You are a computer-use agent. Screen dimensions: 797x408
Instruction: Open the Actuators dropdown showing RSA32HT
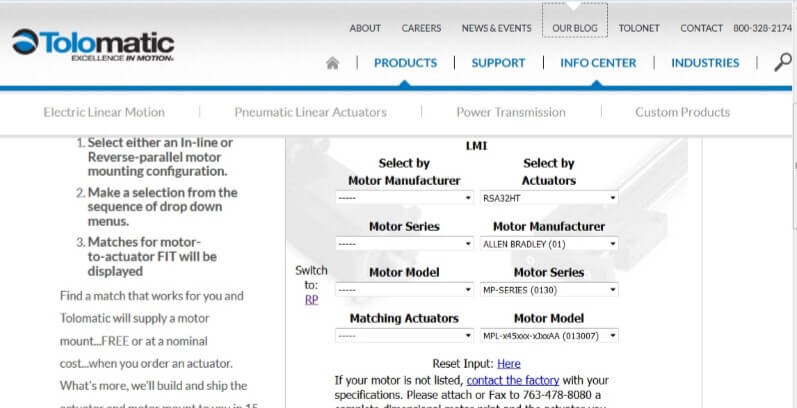click(549, 198)
